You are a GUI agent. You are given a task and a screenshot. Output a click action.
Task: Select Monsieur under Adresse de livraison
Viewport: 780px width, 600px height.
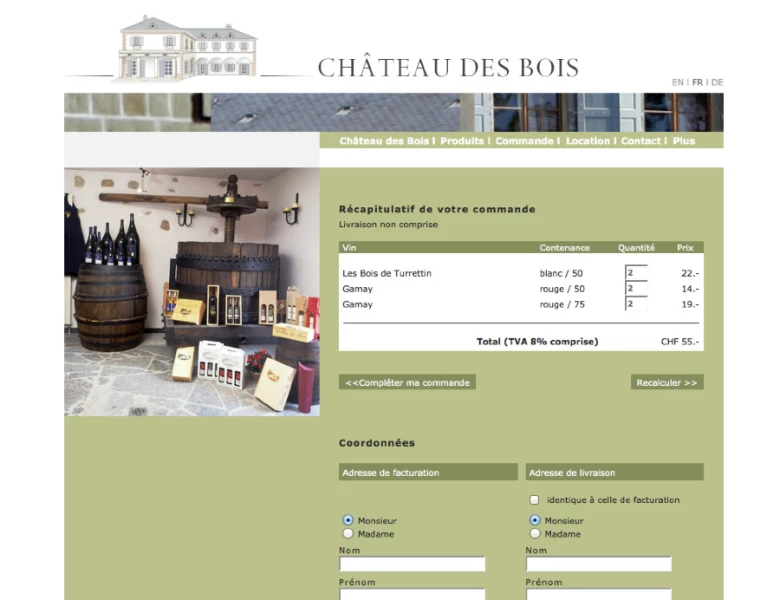tap(535, 520)
